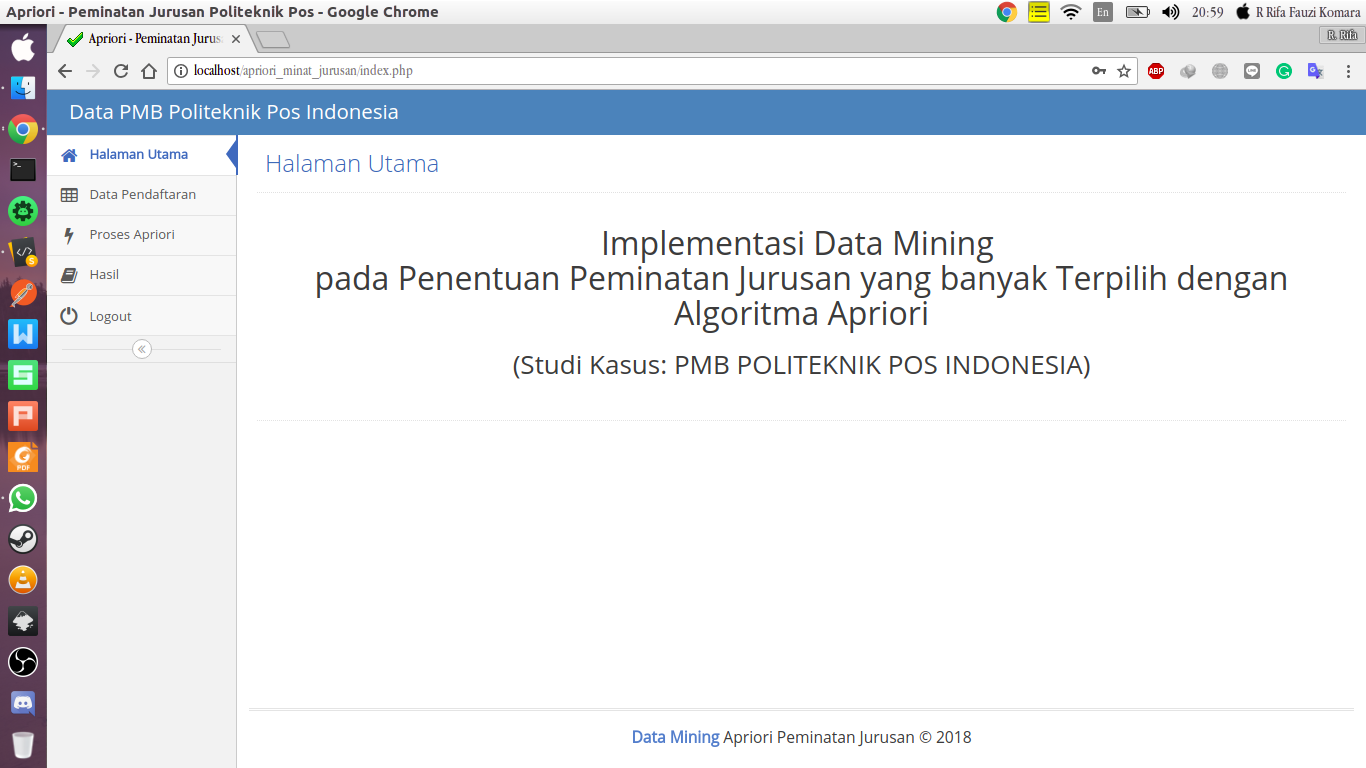Reload the page with the refresh icon
Screen dimensions: 1366x768
(x=121, y=71)
